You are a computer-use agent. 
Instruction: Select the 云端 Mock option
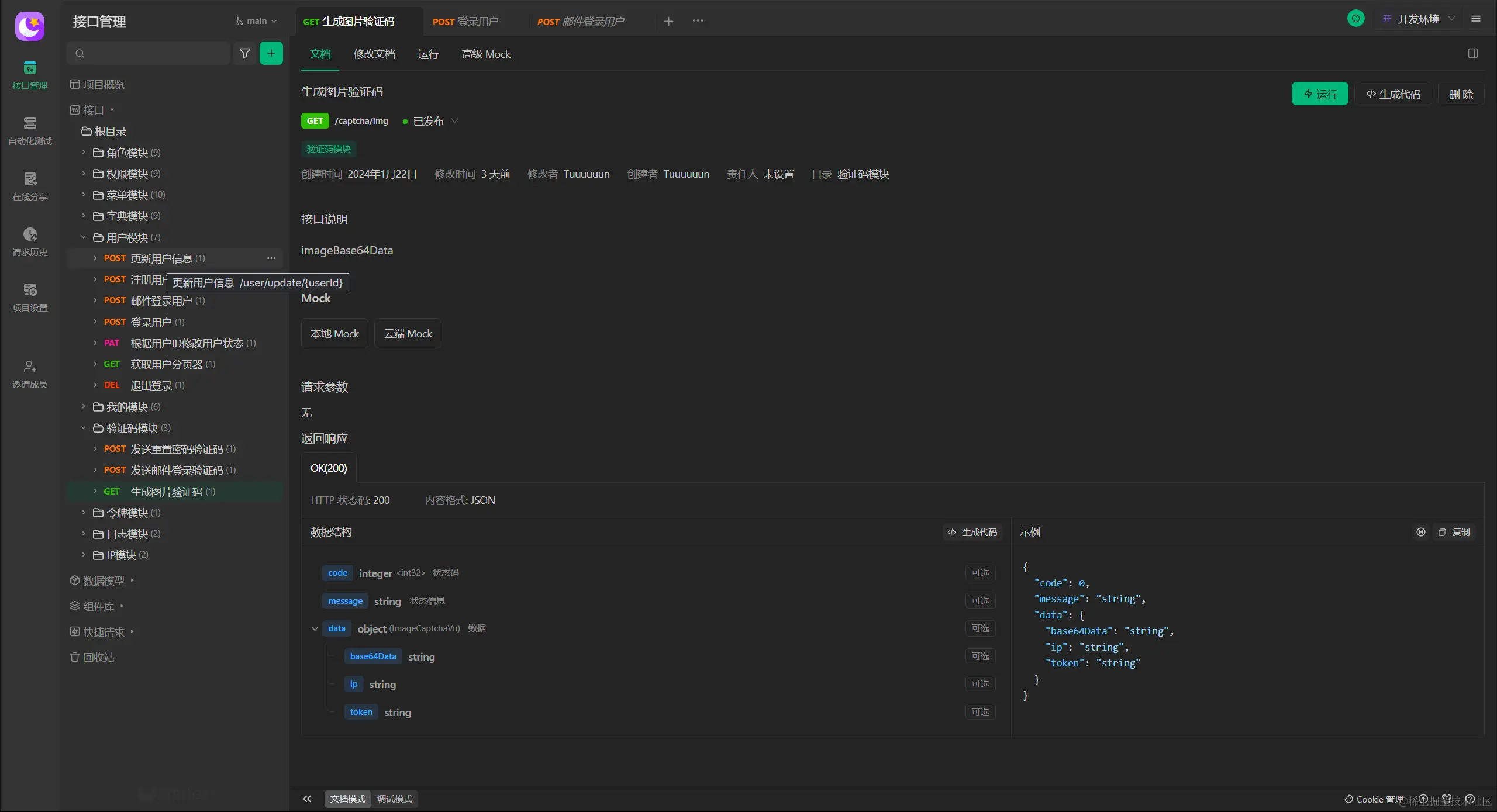coord(408,333)
